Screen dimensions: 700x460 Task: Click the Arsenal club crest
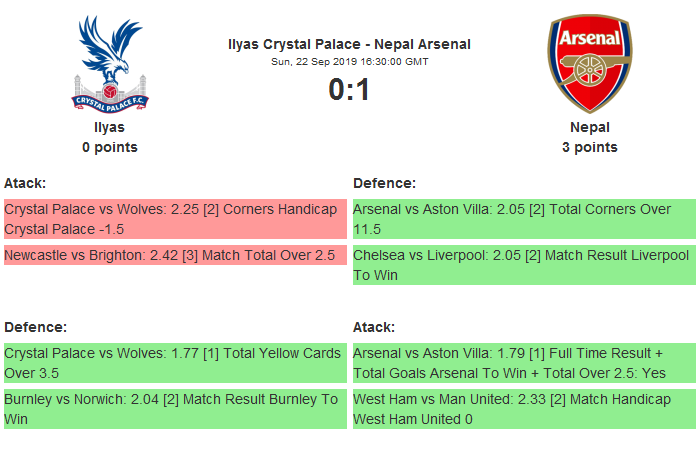tap(590, 62)
